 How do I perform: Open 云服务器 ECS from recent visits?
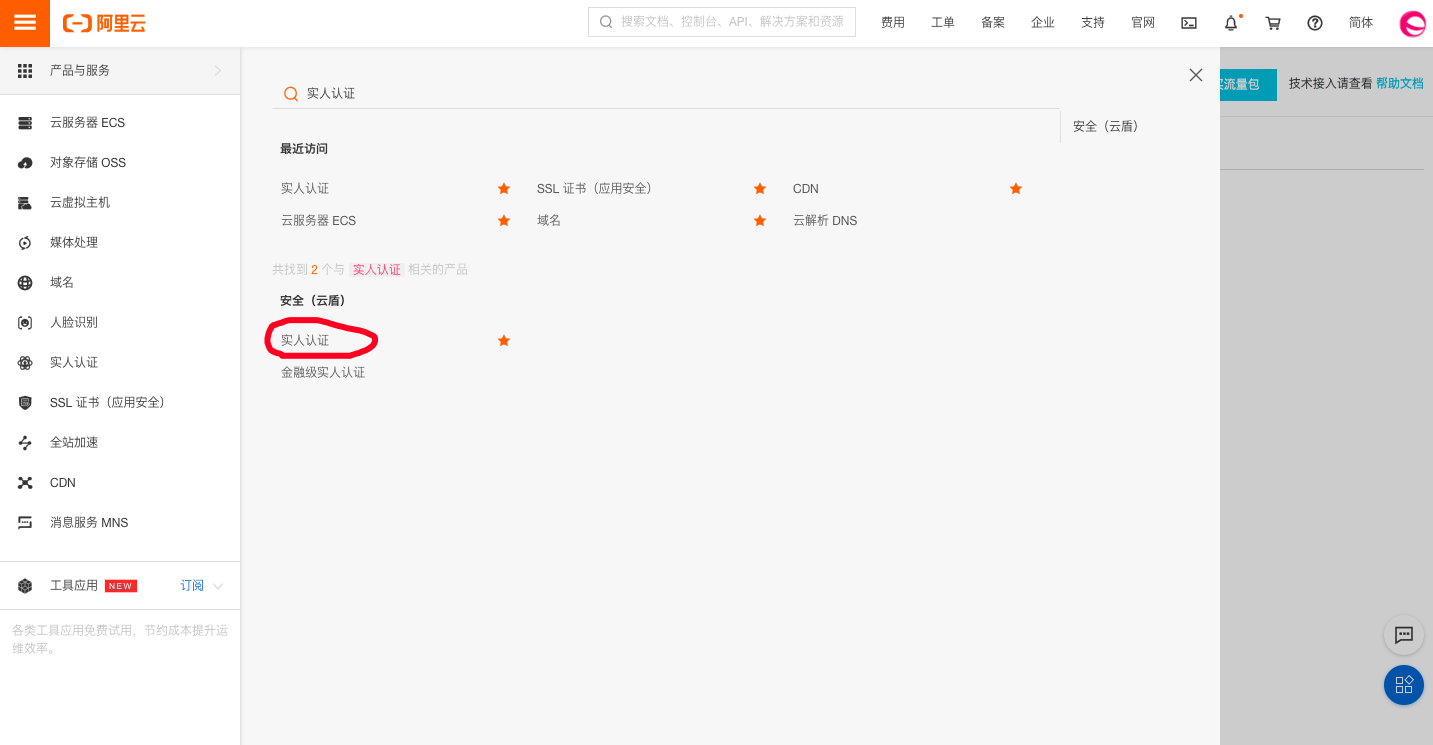click(x=318, y=221)
